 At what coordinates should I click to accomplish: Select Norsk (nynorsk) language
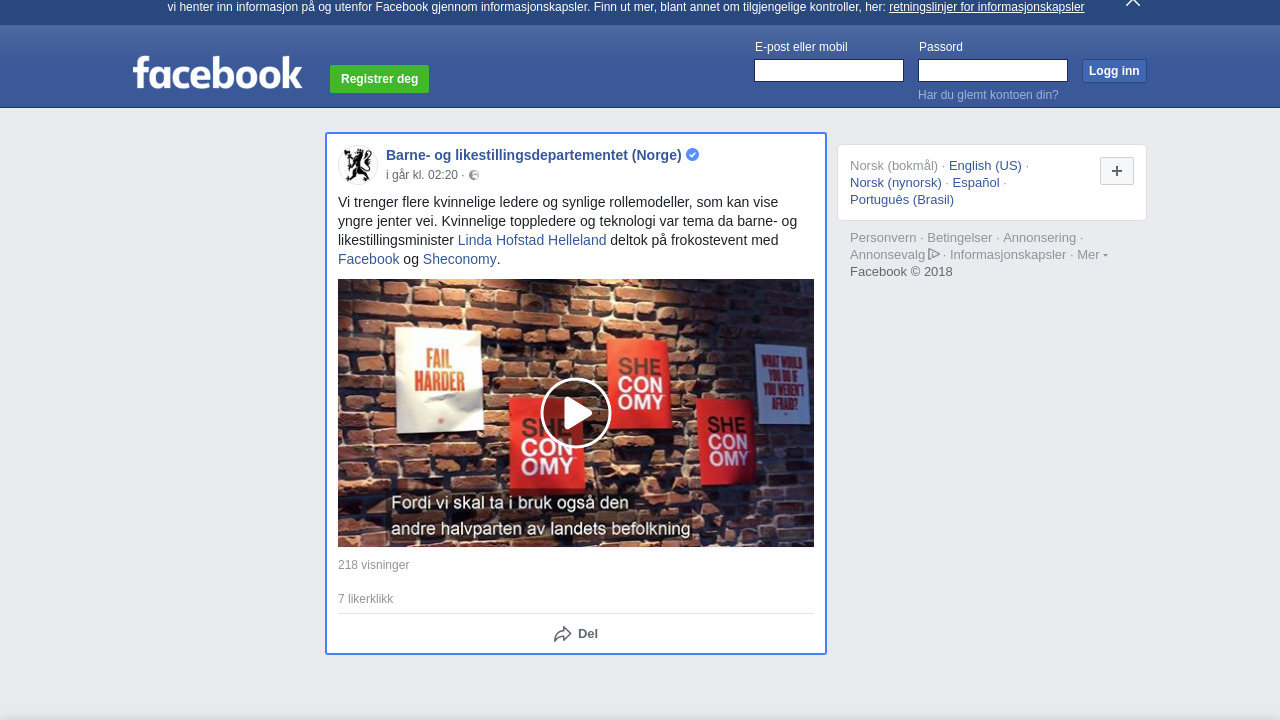(895, 183)
